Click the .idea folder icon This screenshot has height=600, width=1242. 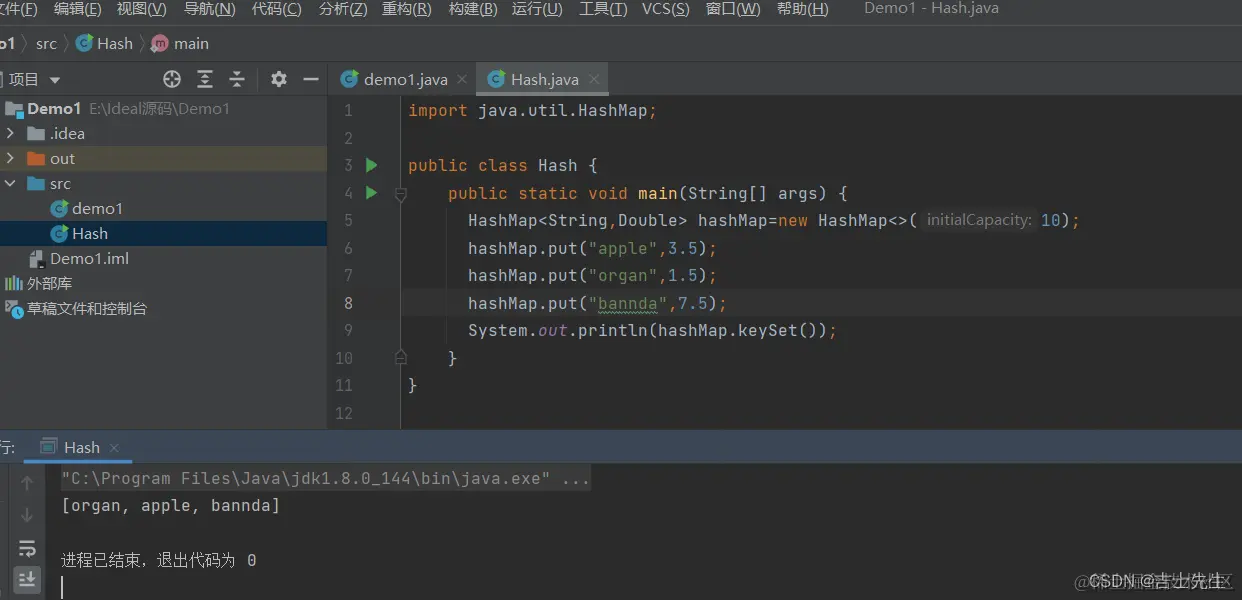click(36, 134)
